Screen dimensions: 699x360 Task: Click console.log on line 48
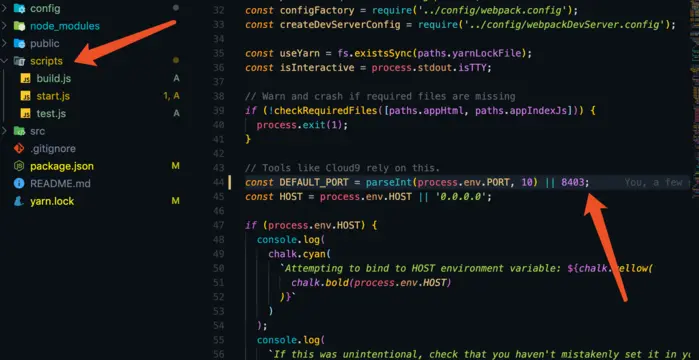(288, 240)
